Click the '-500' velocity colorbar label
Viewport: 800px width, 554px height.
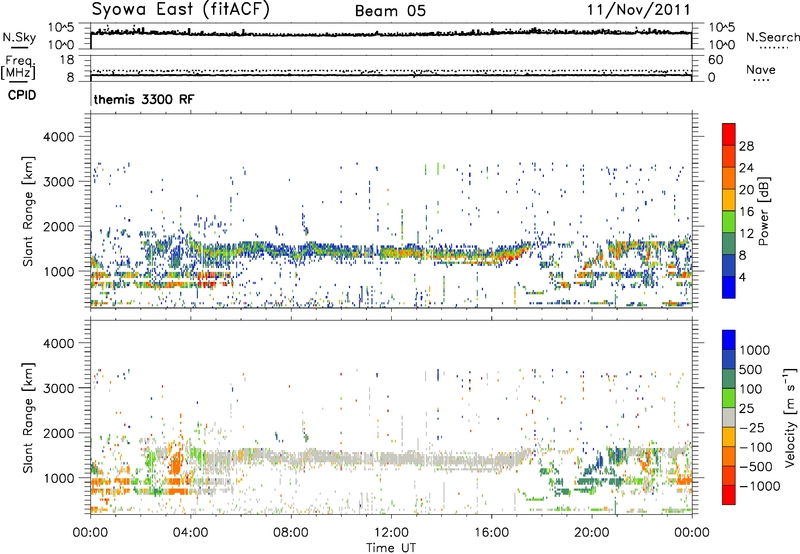coord(756,467)
